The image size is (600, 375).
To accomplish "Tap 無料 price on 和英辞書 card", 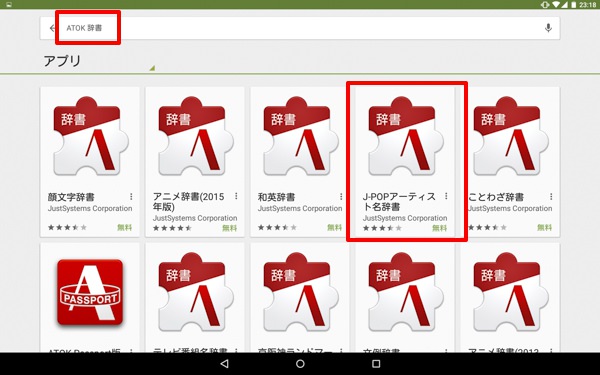I will (334, 228).
